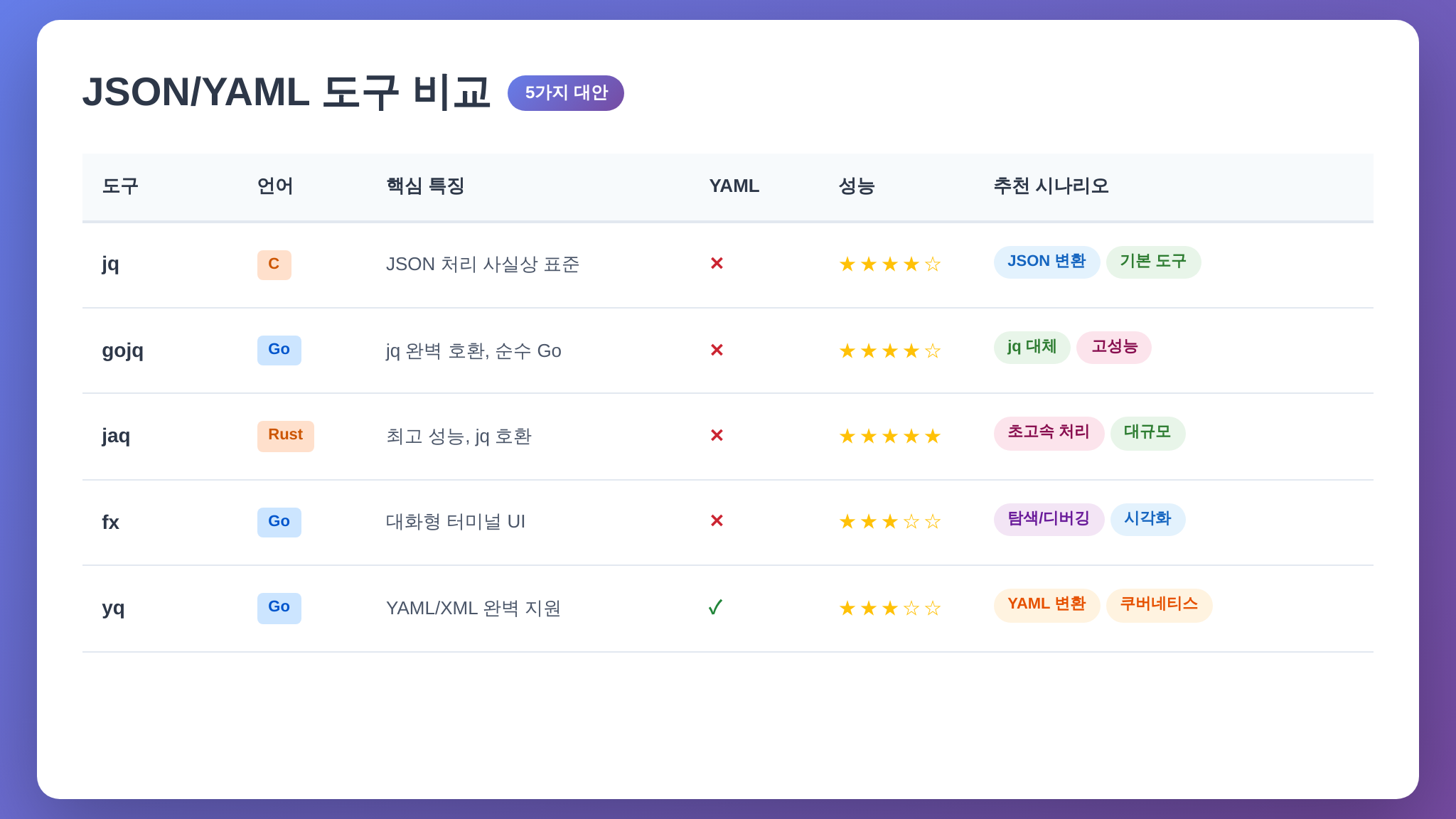
Task: Click 'JSON 처리 사실상 표준' description
Action: pos(483,264)
